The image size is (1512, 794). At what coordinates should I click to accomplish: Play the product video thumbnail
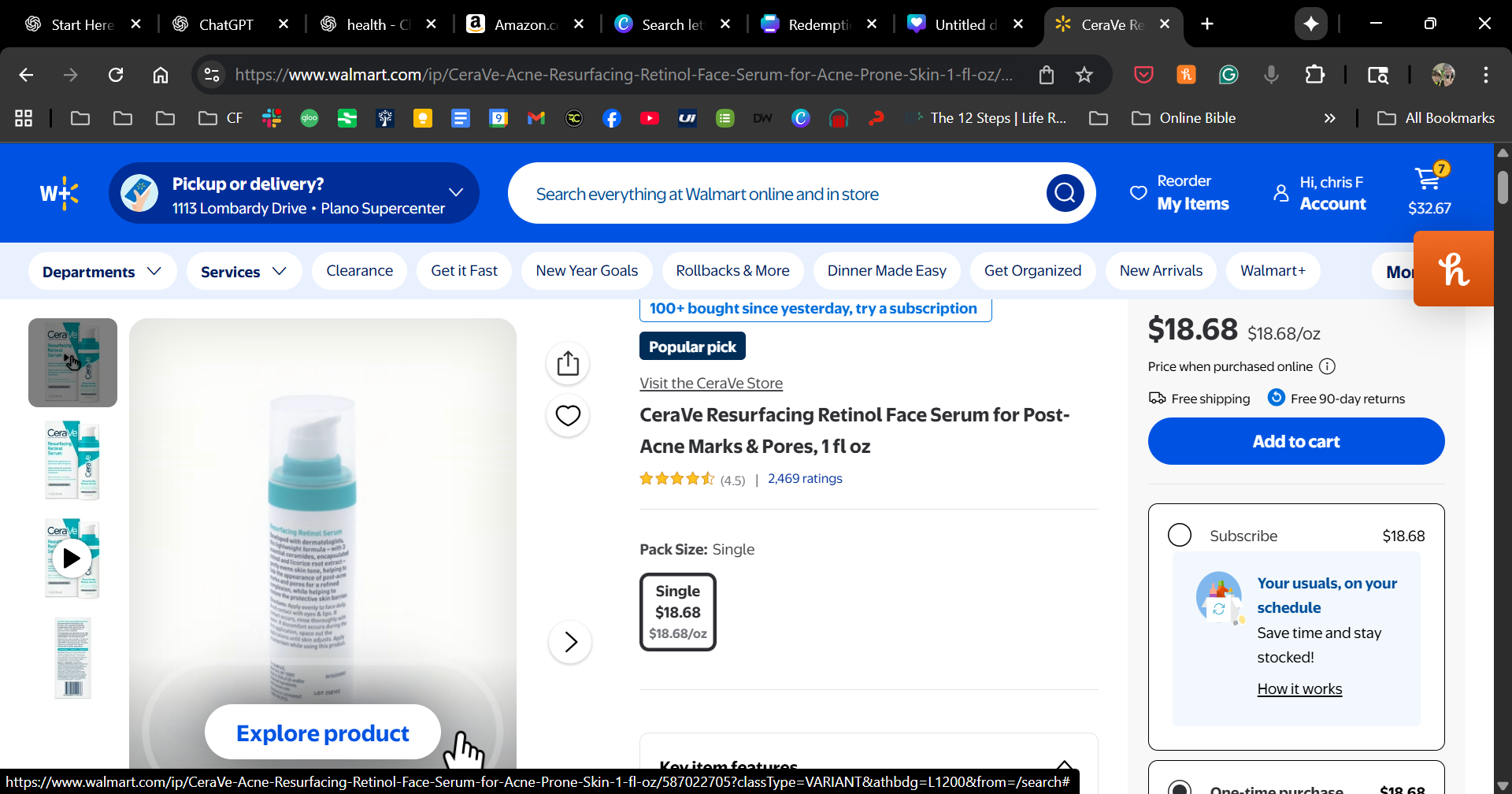tap(72, 558)
